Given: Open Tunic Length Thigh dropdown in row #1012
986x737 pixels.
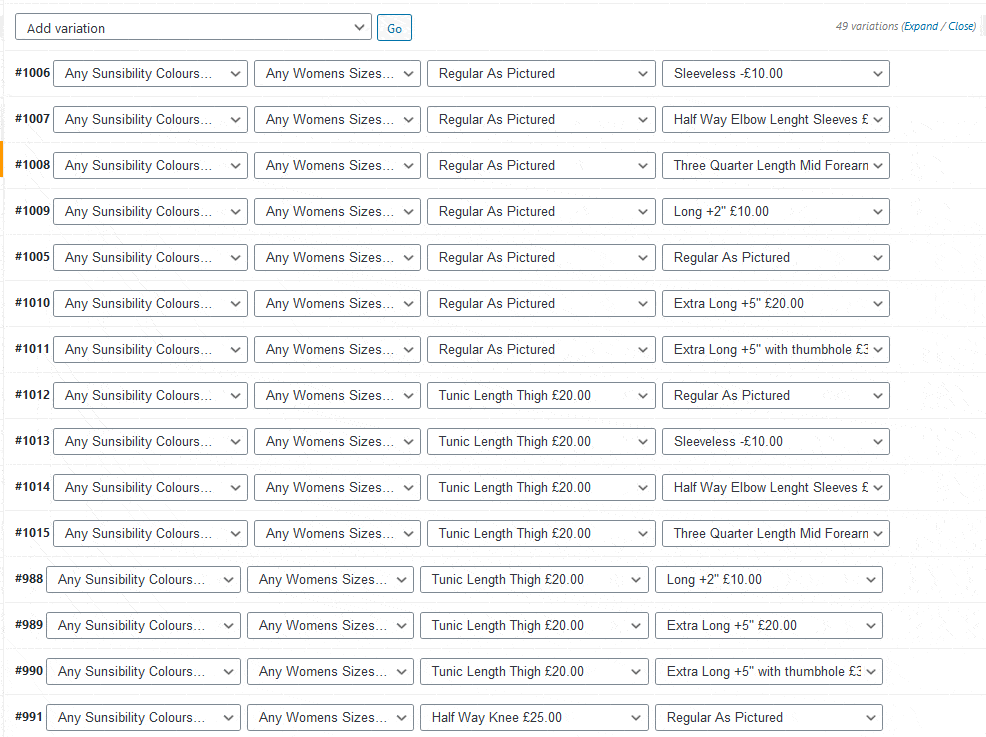Looking at the screenshot, I should 541,396.
